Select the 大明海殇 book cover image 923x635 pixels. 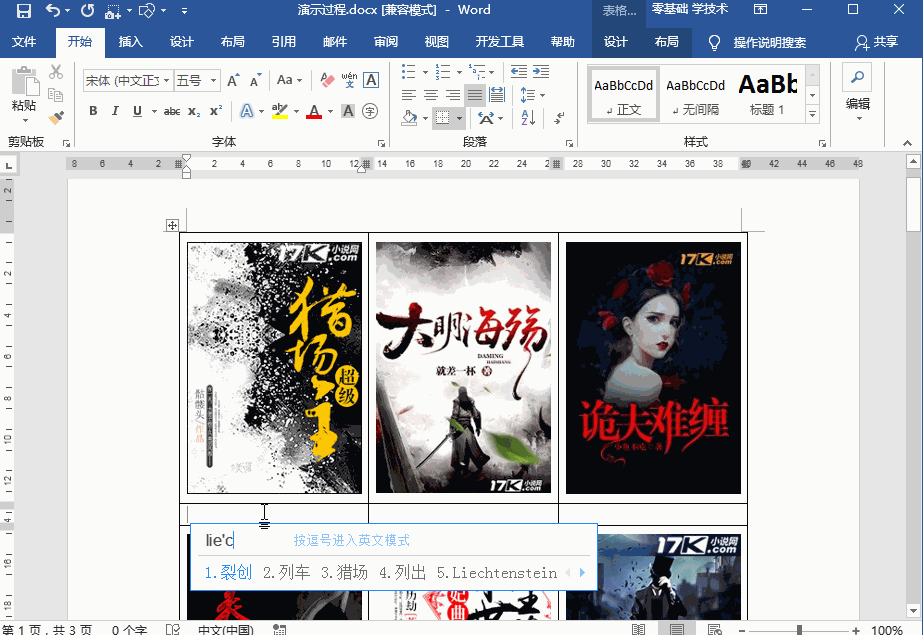coord(463,367)
